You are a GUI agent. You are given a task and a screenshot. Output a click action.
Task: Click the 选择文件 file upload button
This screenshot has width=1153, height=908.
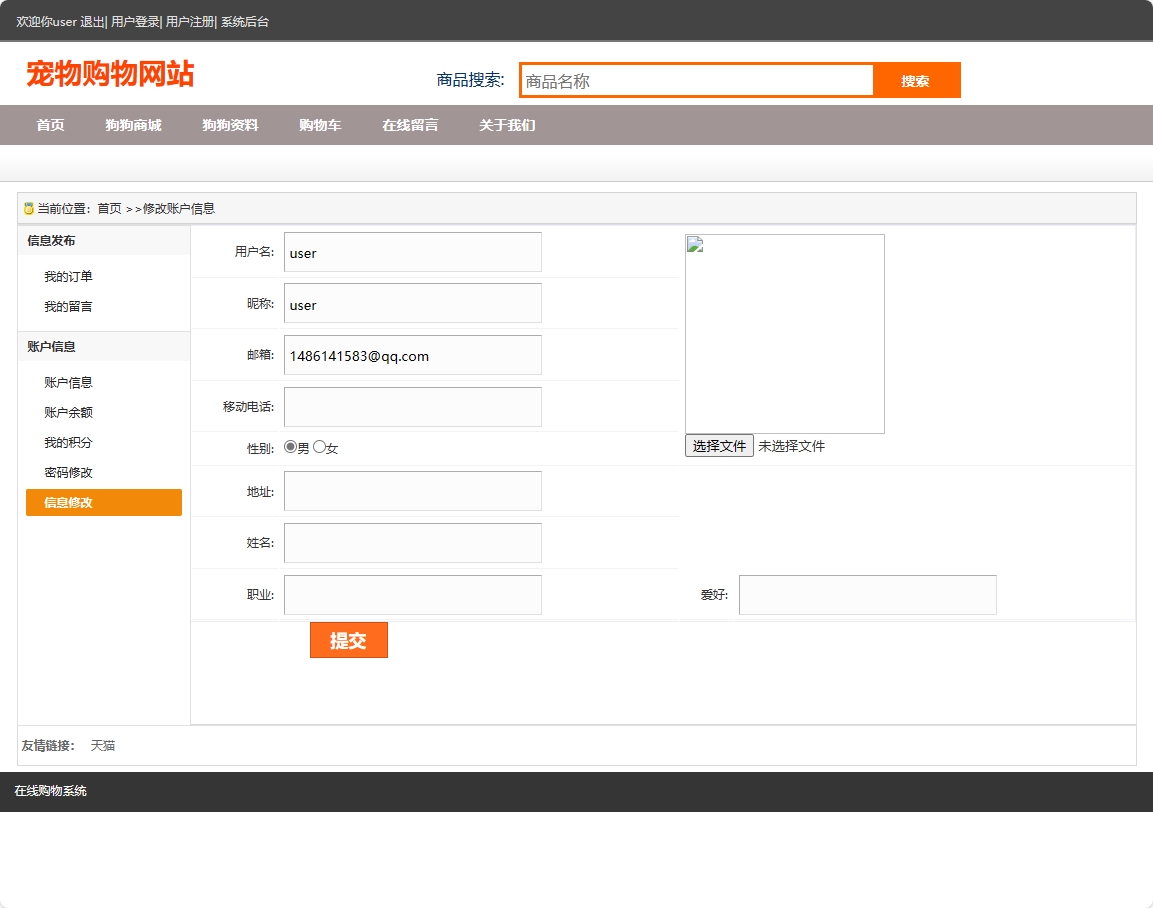click(x=719, y=446)
